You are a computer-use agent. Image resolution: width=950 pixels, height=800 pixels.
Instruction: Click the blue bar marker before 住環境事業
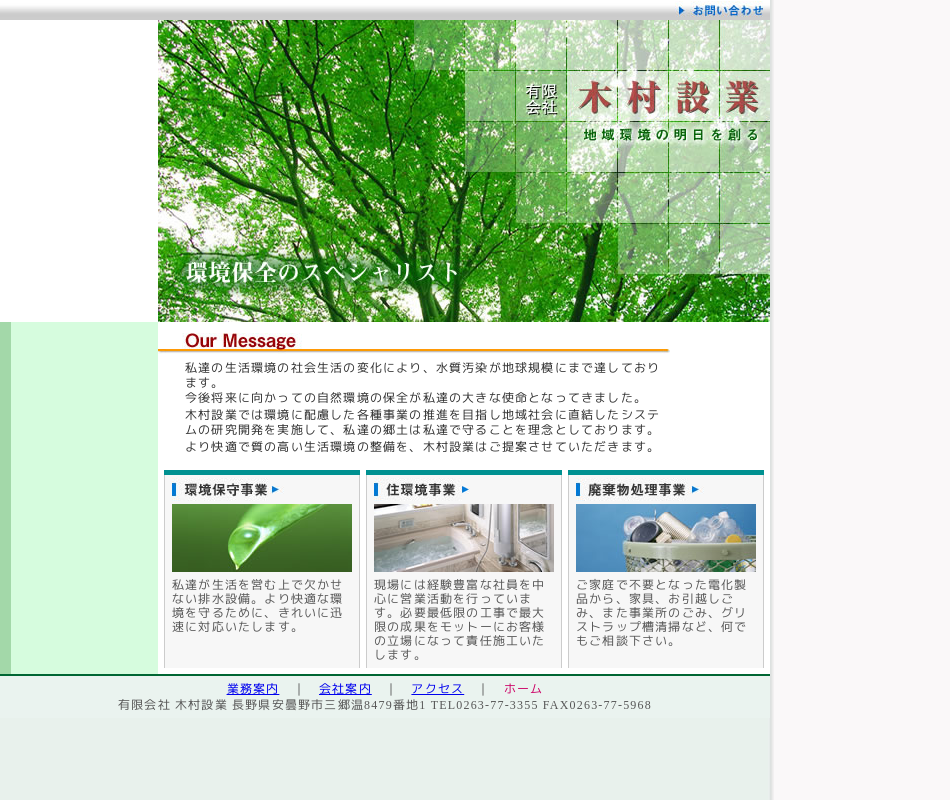[x=376, y=489]
